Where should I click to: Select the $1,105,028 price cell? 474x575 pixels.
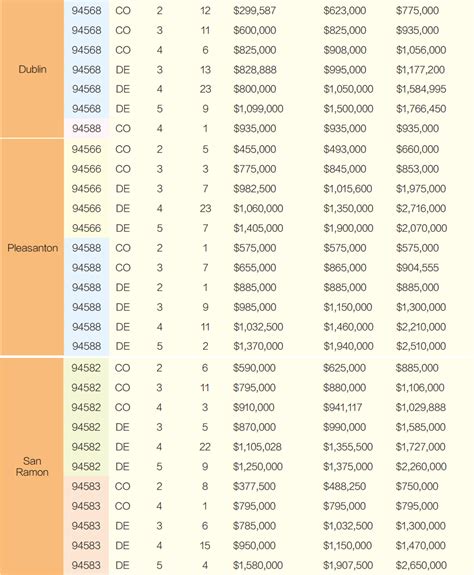[x=257, y=447]
